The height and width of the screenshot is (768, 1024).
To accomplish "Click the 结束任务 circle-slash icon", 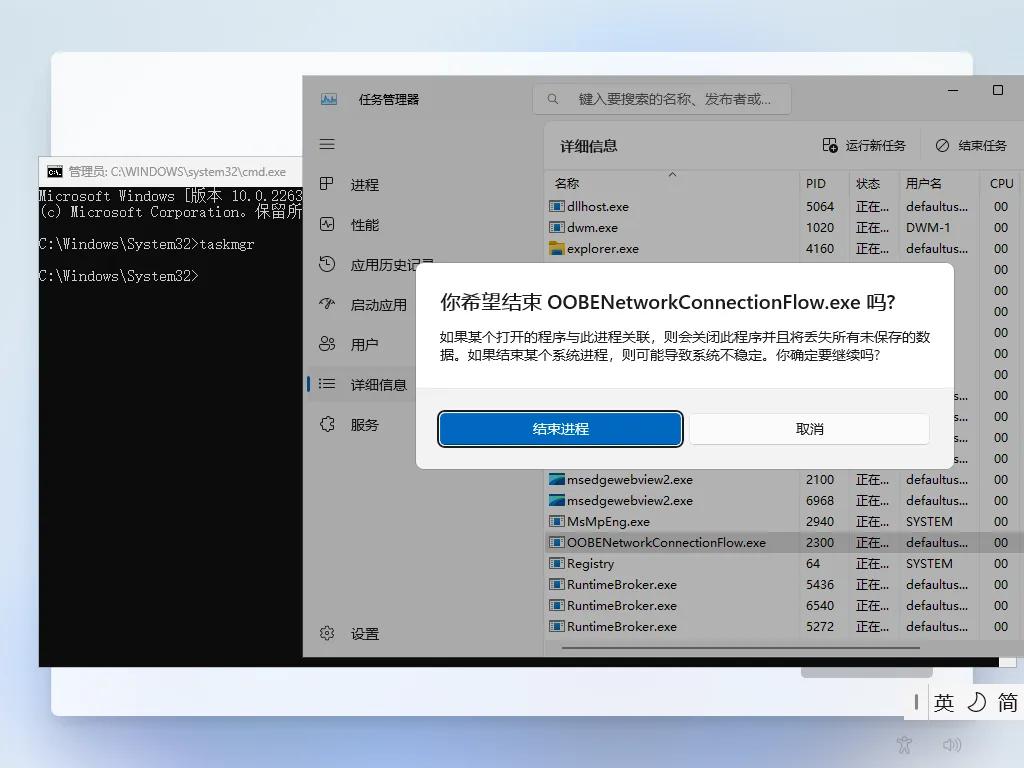I will tap(942, 146).
